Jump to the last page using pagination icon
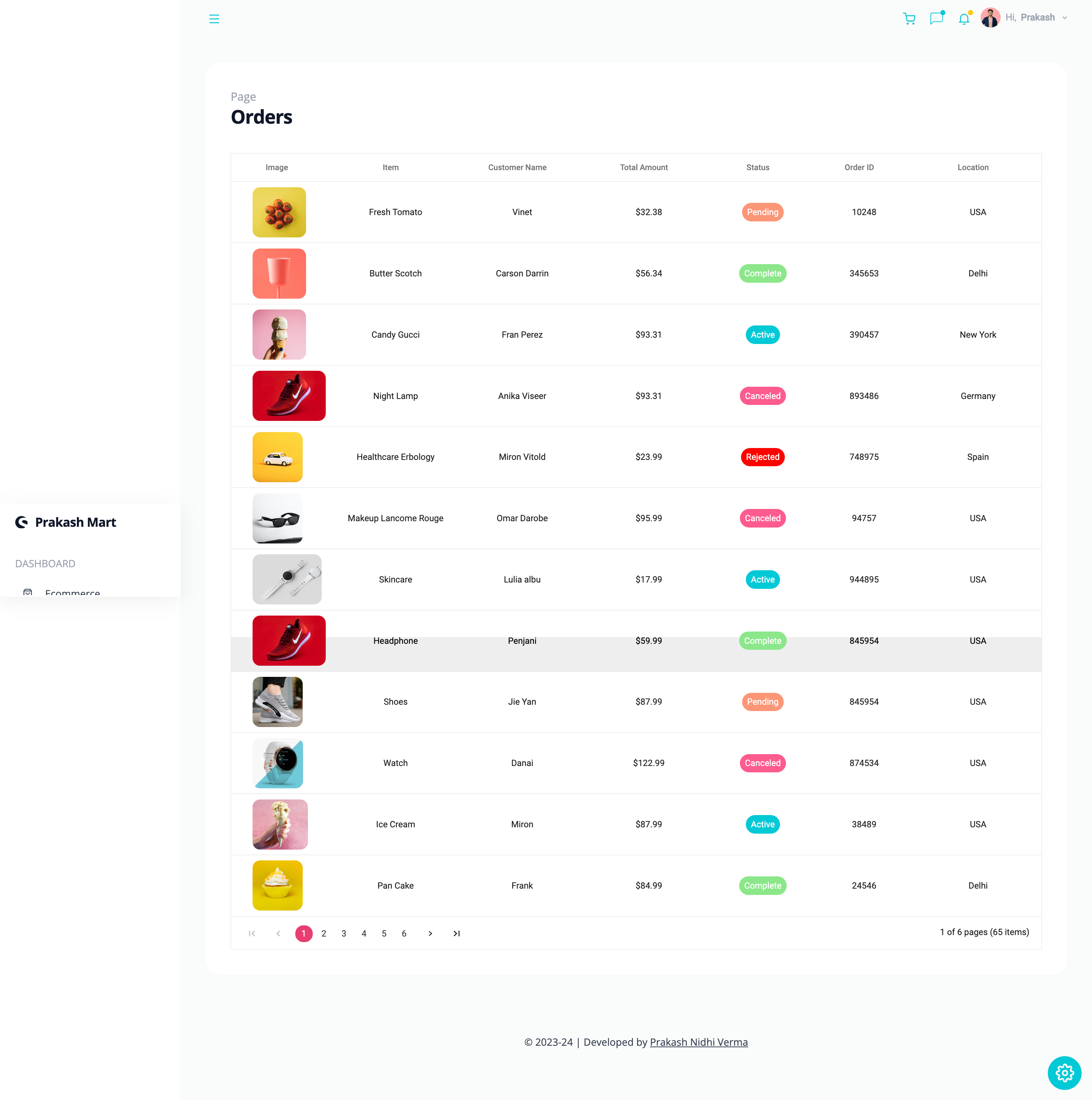Viewport: 1092px width, 1100px height. pos(456,933)
